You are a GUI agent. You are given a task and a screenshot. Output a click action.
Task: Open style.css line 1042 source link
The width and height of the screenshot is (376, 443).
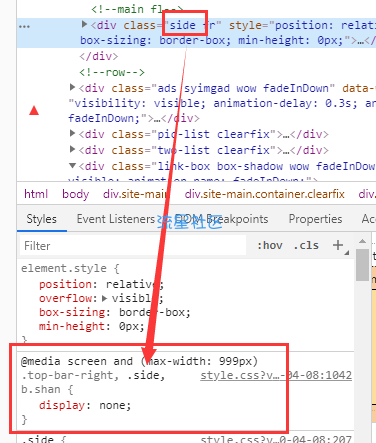(x=276, y=375)
